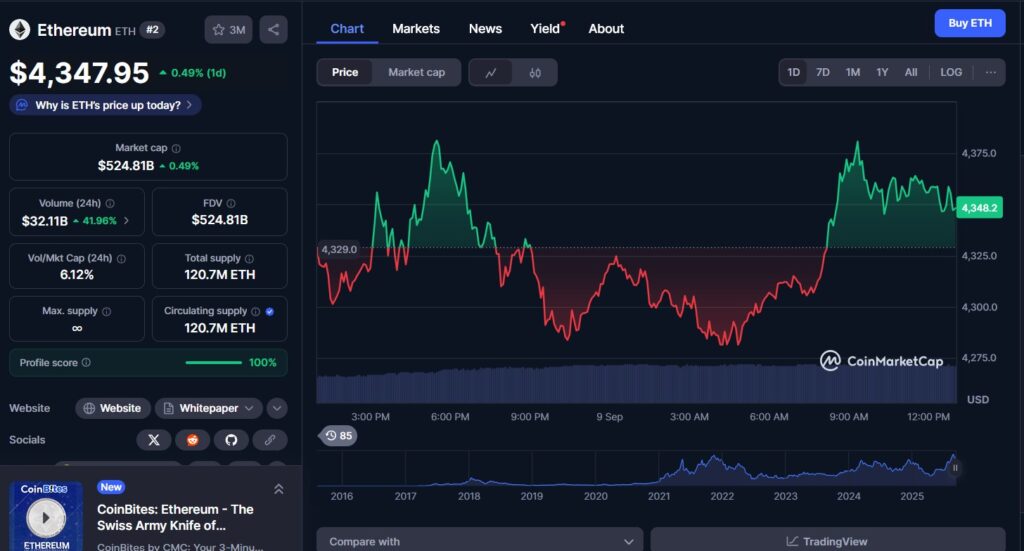Click FDV info icon
This screenshot has height=551, width=1024.
(231, 203)
